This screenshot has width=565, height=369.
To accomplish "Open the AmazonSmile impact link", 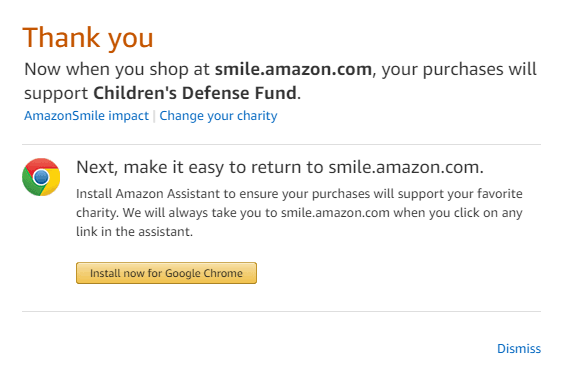I will 86,116.
